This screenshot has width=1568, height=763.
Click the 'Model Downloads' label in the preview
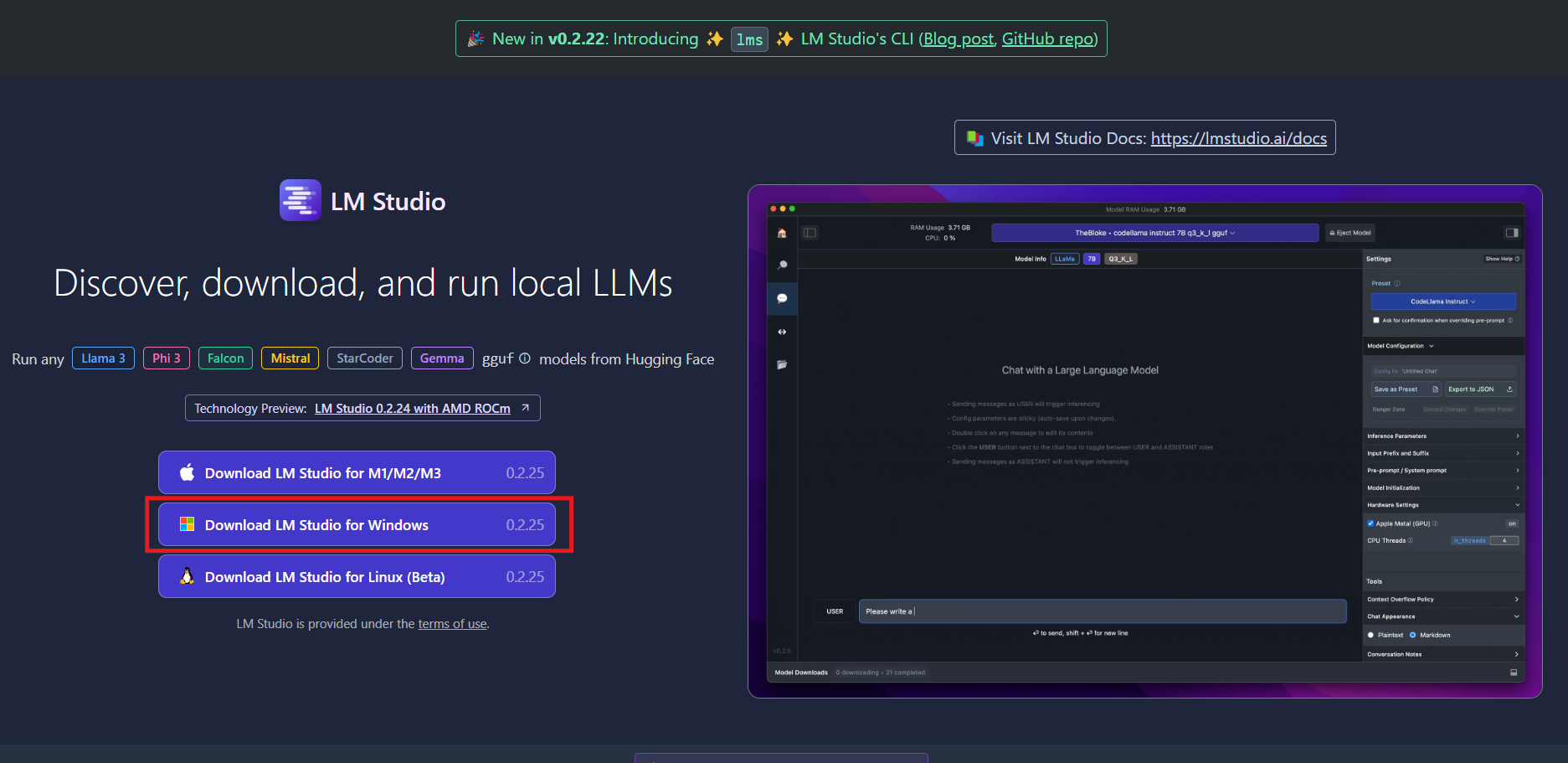(801, 673)
